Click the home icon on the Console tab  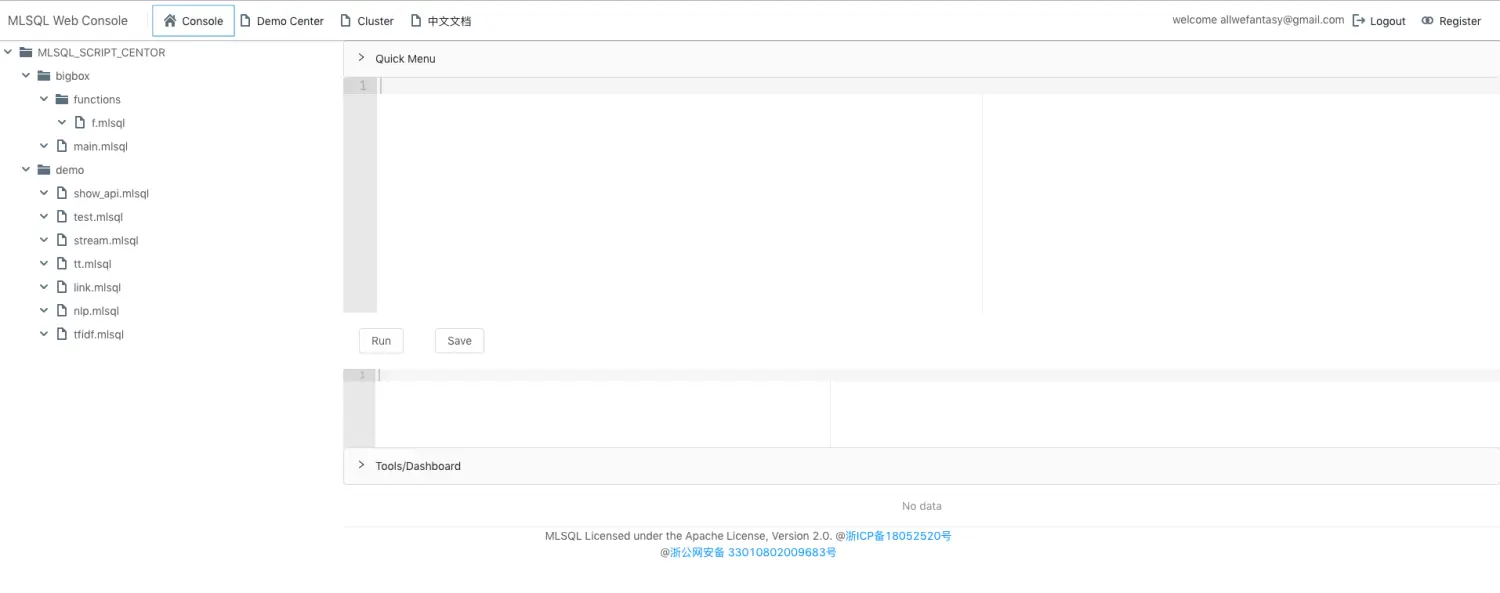[x=170, y=20]
